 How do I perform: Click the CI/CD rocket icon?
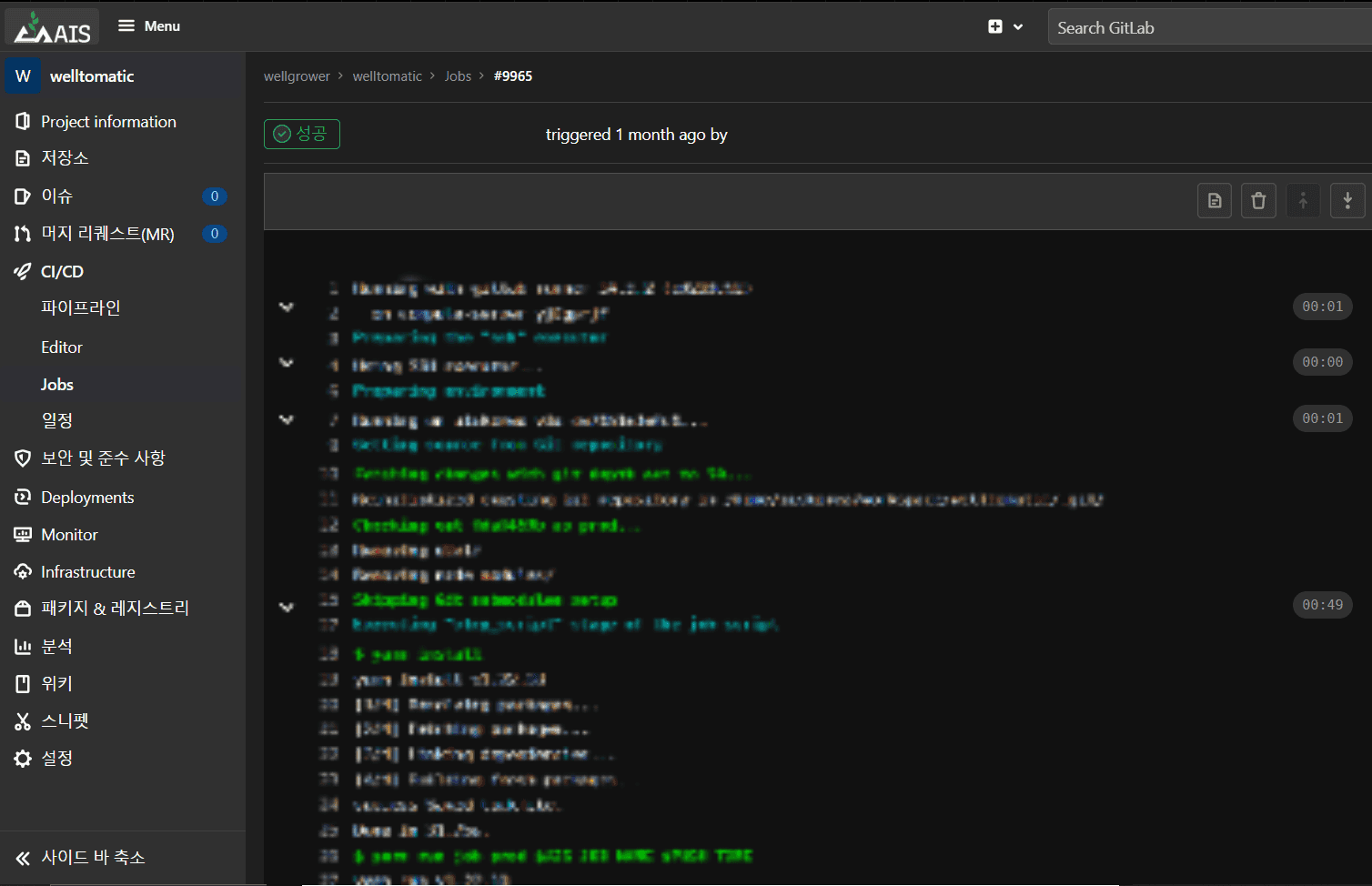[x=23, y=271]
